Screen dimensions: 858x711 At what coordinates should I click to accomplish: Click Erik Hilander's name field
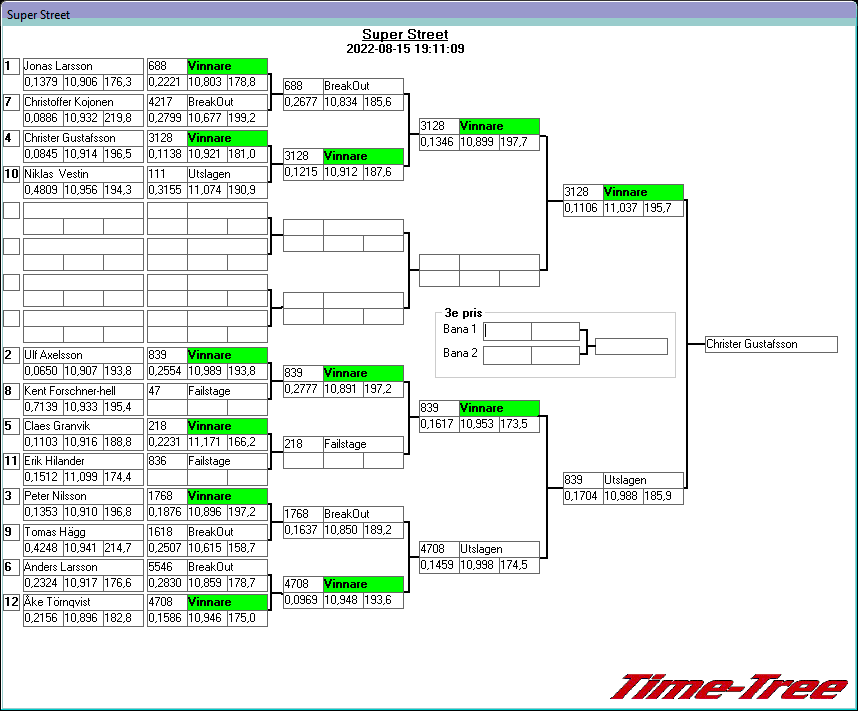coord(83,461)
